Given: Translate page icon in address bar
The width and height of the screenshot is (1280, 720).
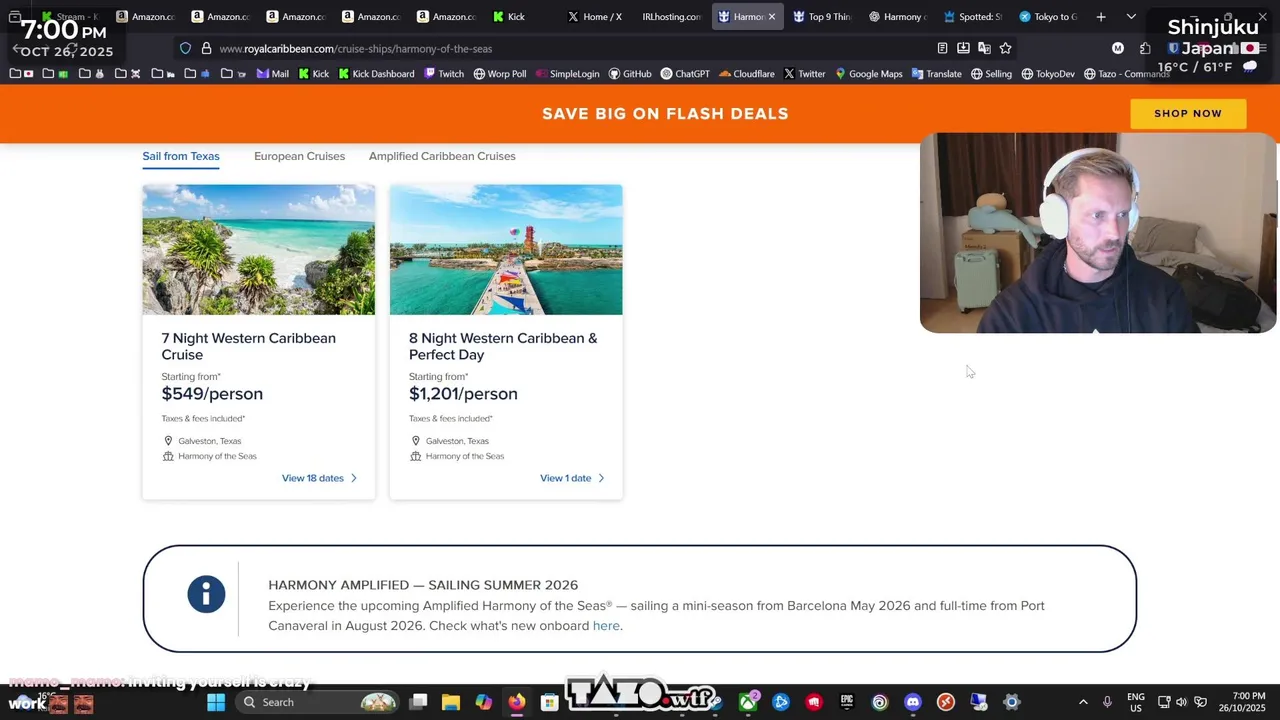Looking at the screenshot, I should click(x=984, y=48).
